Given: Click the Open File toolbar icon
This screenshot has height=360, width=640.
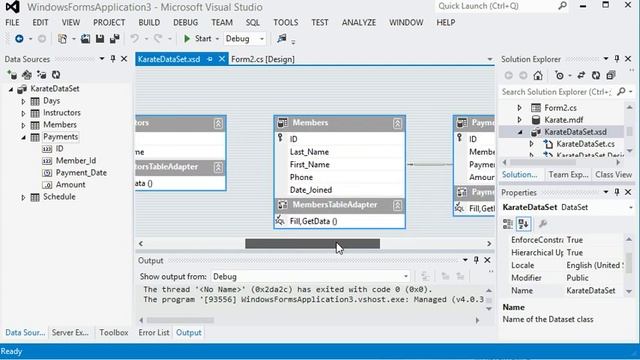Looking at the screenshot, I should pyautogui.click(x=85, y=39).
